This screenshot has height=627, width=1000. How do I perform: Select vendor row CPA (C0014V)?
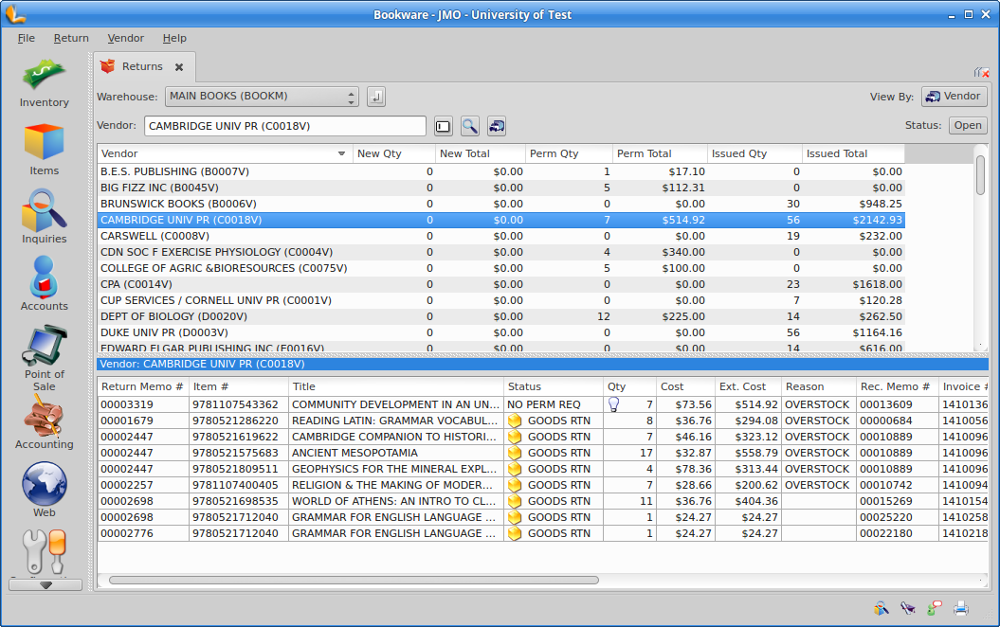pyautogui.click(x=501, y=284)
